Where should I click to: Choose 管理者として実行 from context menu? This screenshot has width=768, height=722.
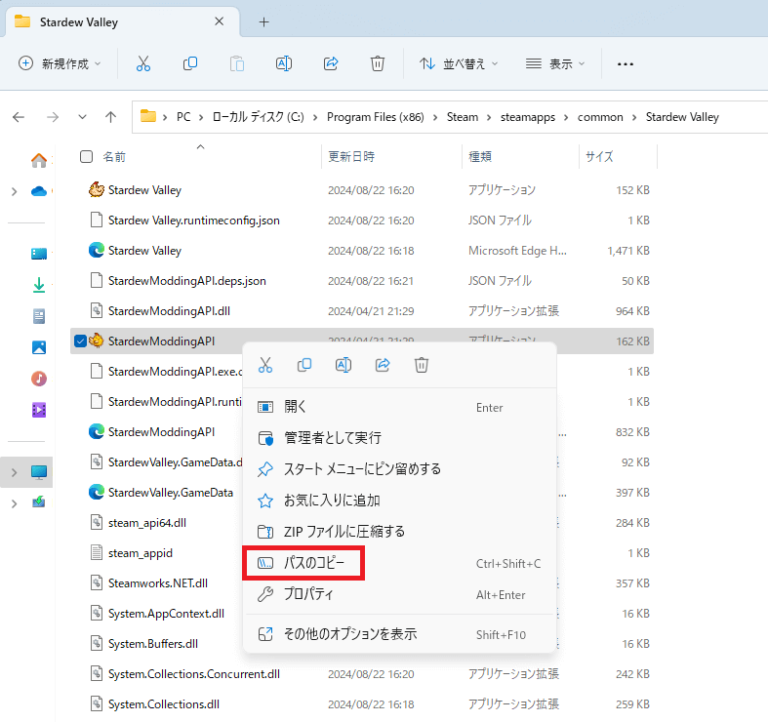pos(332,438)
